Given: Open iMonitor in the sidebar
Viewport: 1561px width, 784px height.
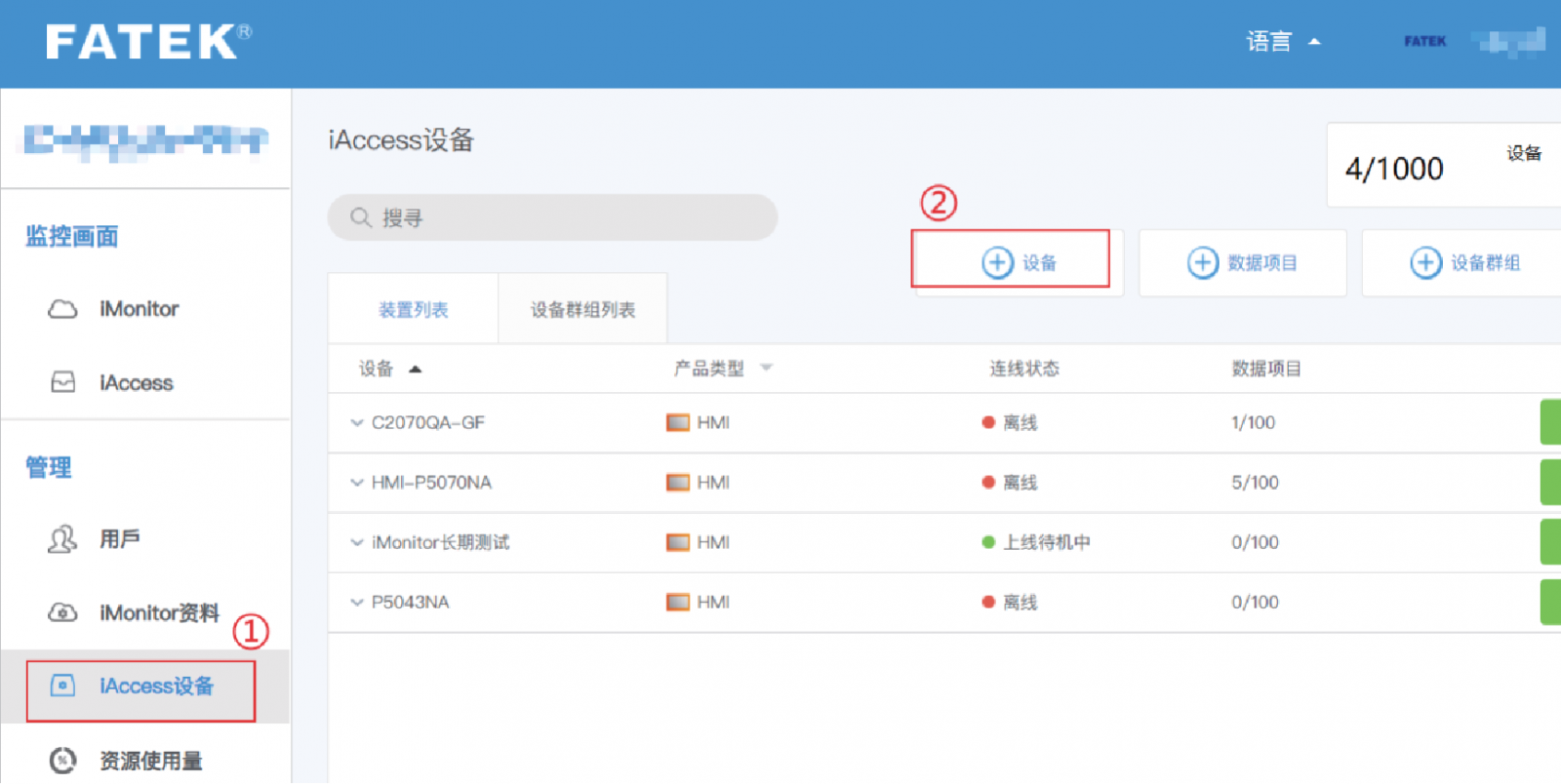Looking at the screenshot, I should (x=139, y=309).
